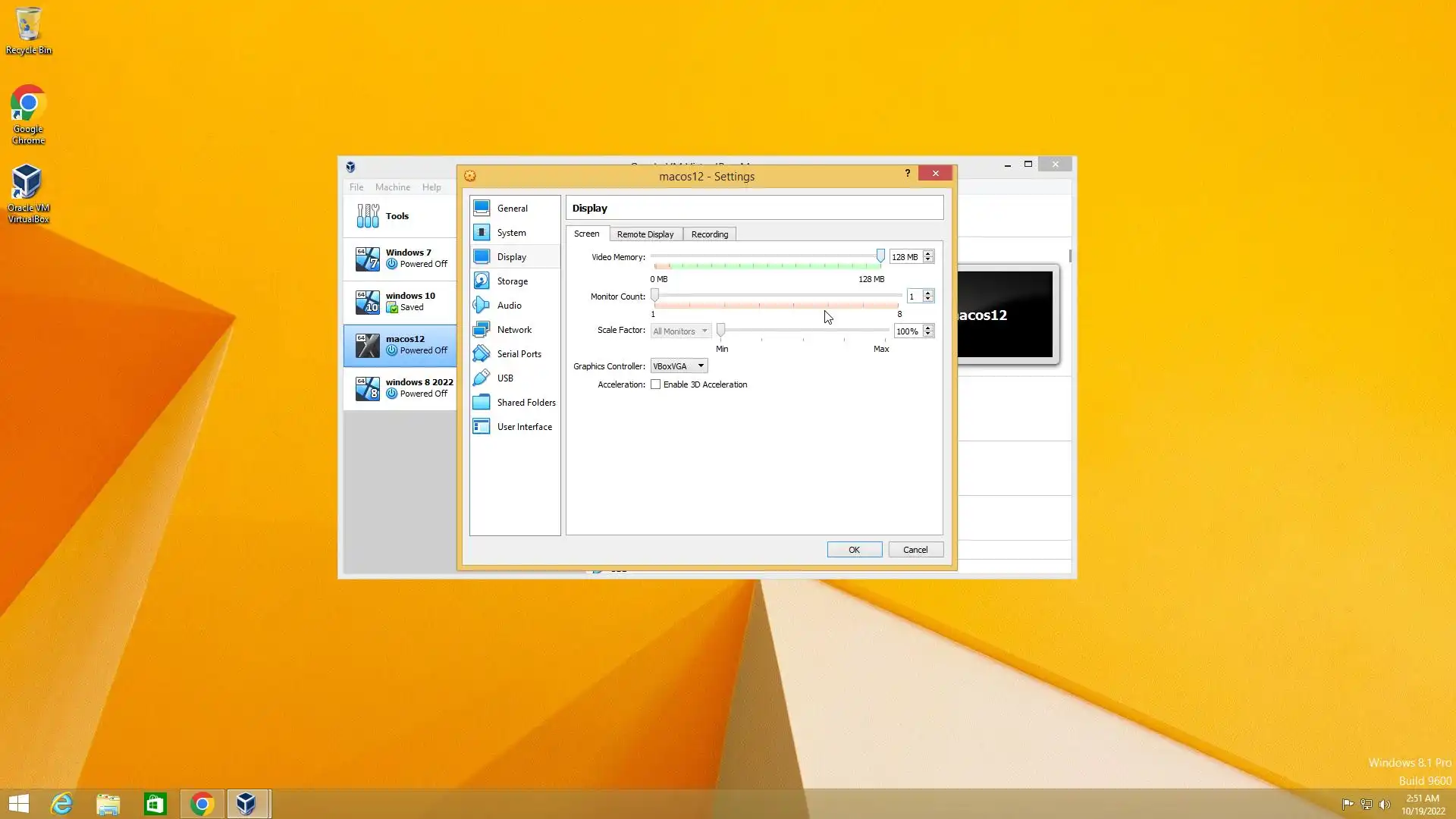This screenshot has height=819, width=1456.
Task: Select the System settings chip icon
Action: 482,232
